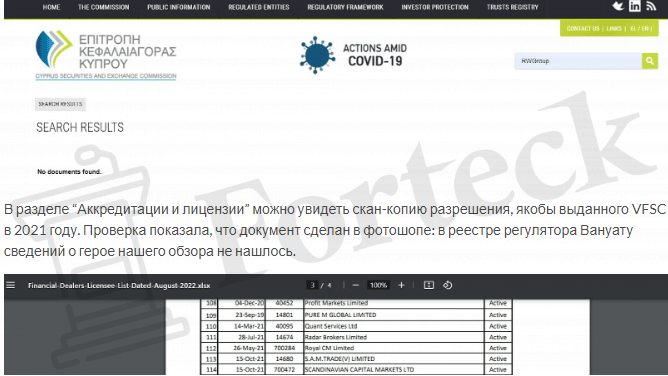Click 'No documents found.' text
This screenshot has width=668, height=376.
[x=69, y=172]
